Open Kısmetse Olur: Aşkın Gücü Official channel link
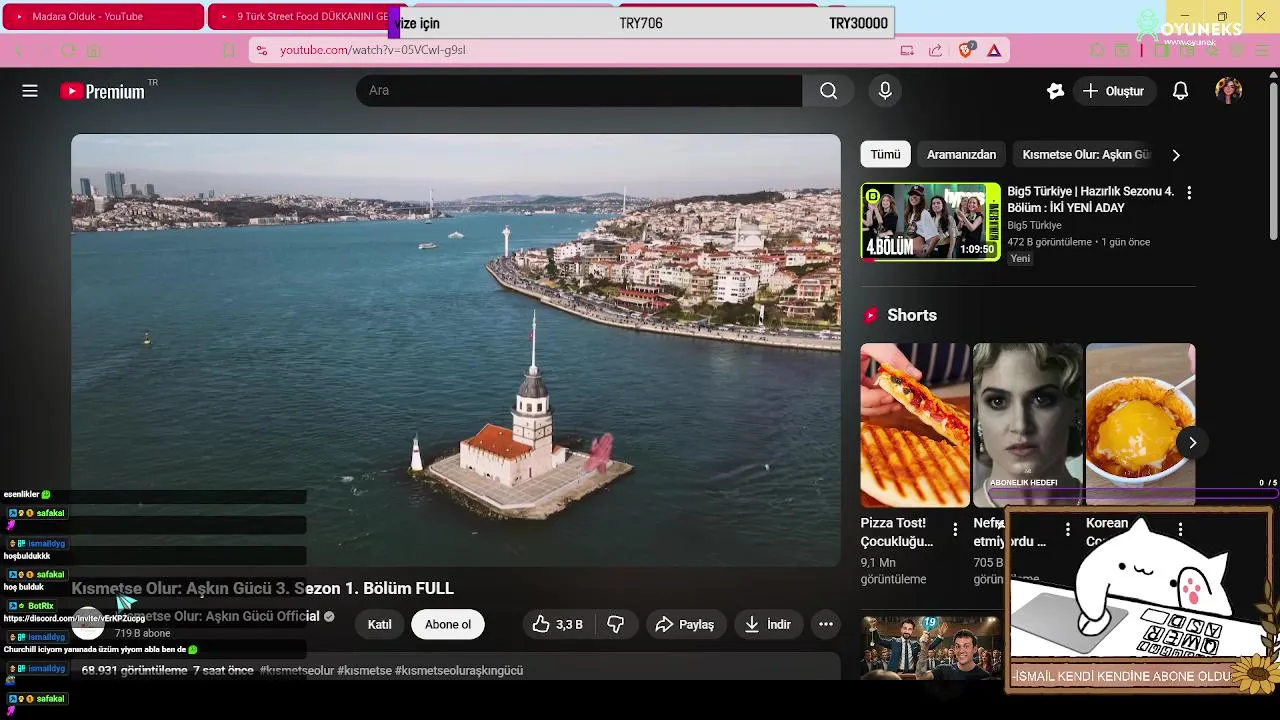 coord(218,616)
